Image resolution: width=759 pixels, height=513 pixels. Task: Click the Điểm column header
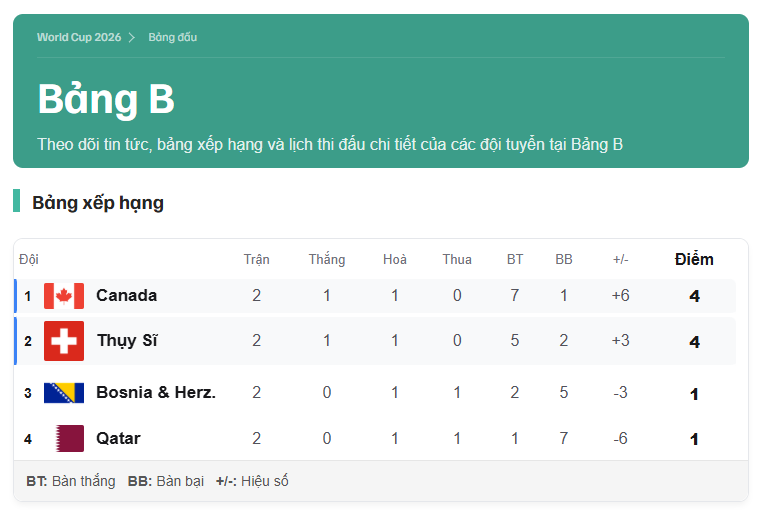coord(694,259)
